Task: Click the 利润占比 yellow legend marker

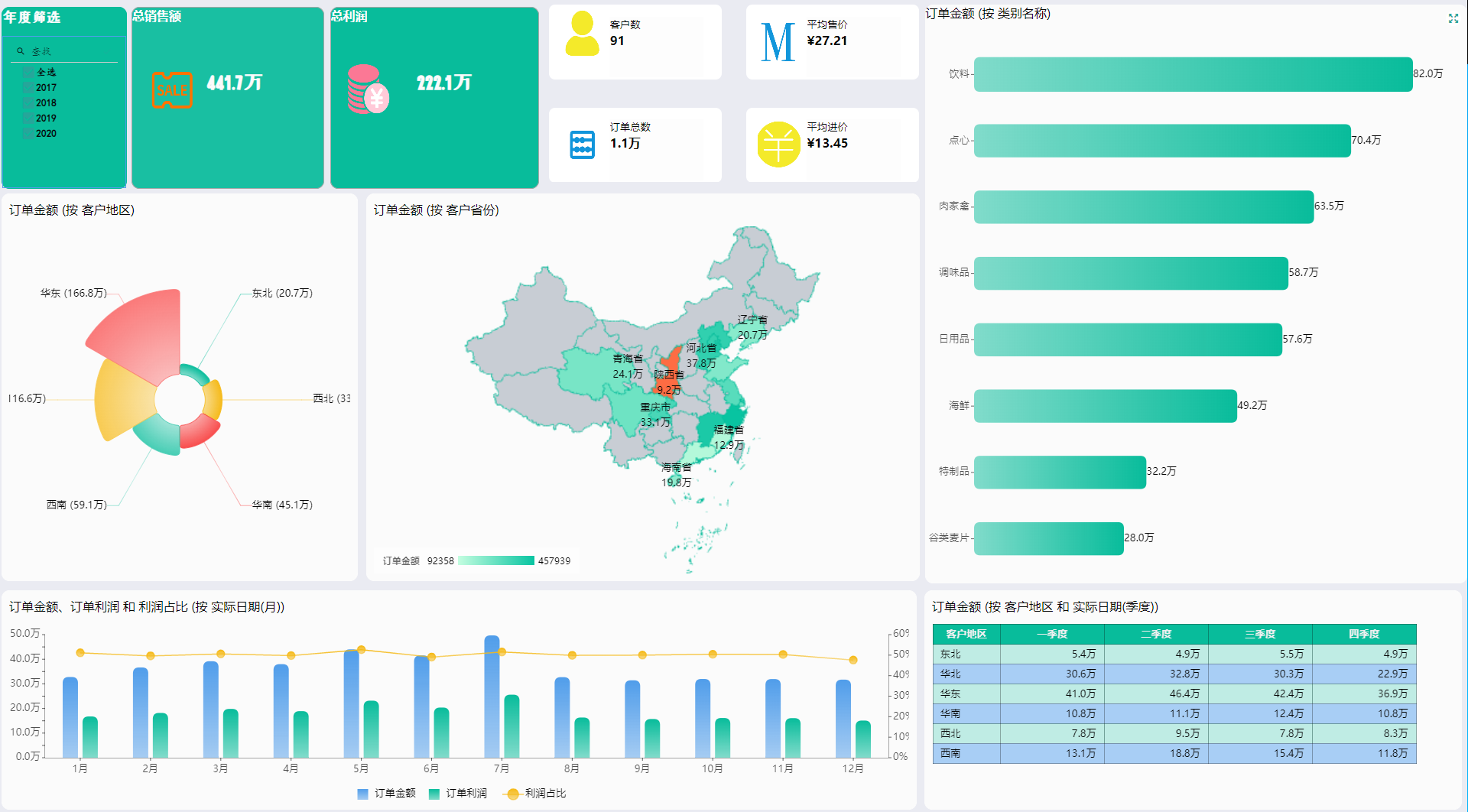Action: [x=513, y=794]
